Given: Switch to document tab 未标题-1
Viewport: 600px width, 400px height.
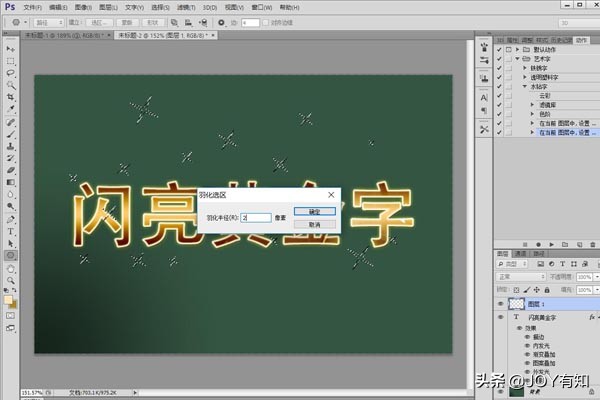Looking at the screenshot, I should (64, 35).
